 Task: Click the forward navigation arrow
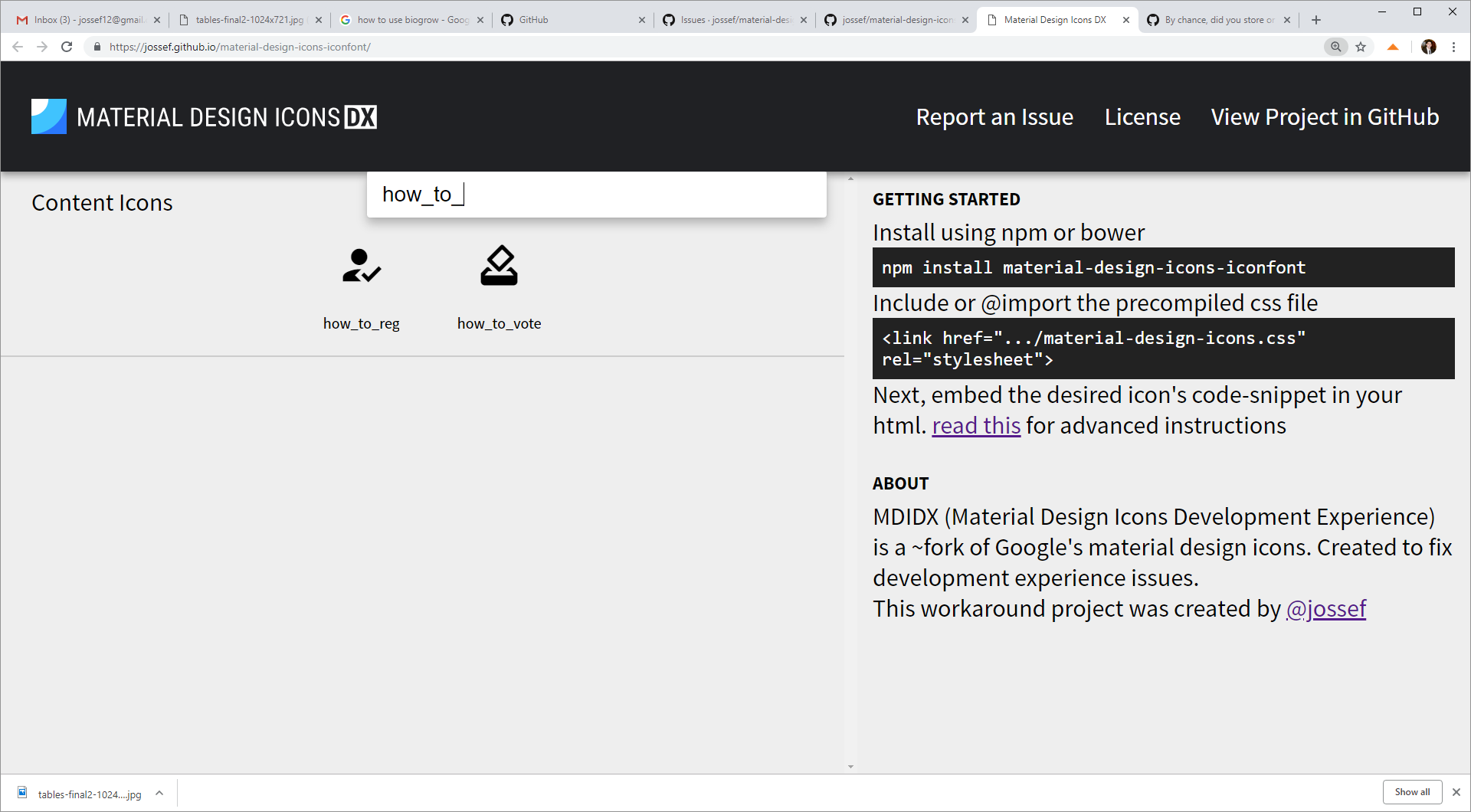point(42,47)
